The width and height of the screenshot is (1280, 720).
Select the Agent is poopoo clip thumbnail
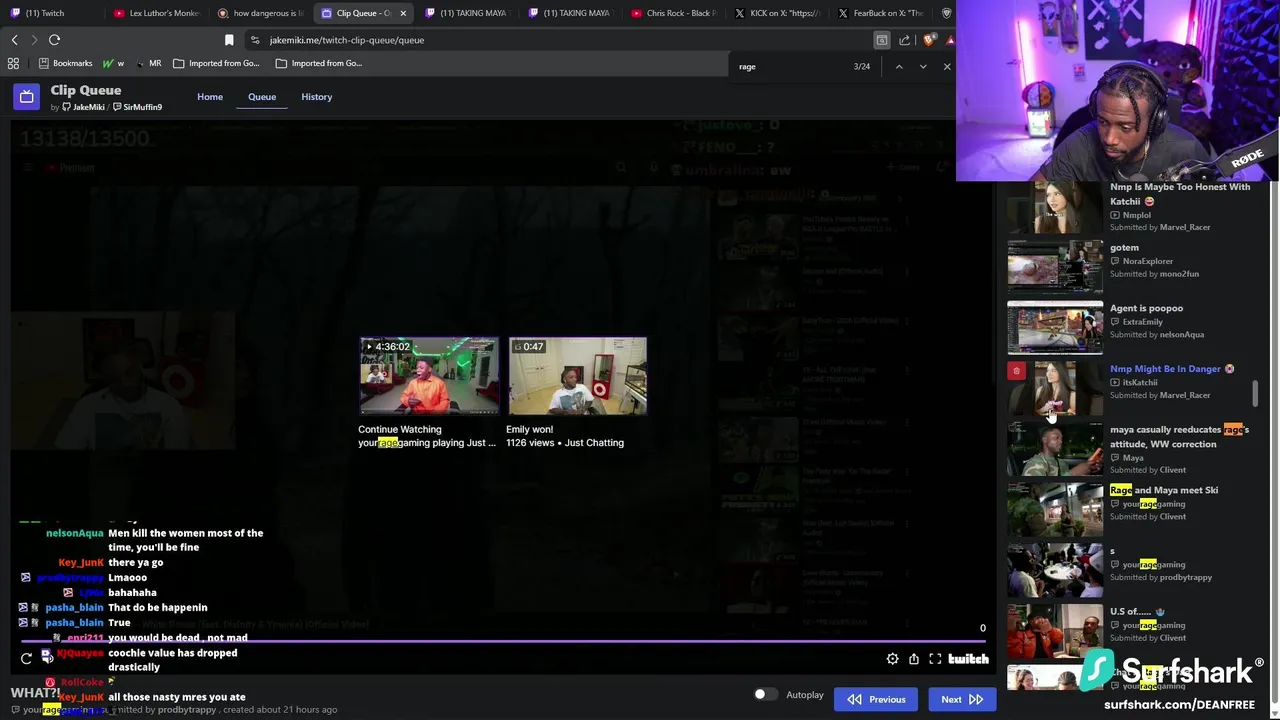tap(1055, 327)
